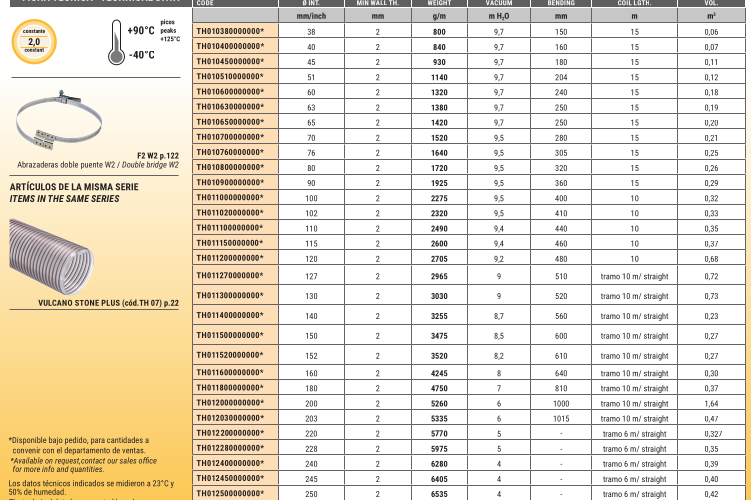Click product code TH012500000000*

[x=230, y=493]
